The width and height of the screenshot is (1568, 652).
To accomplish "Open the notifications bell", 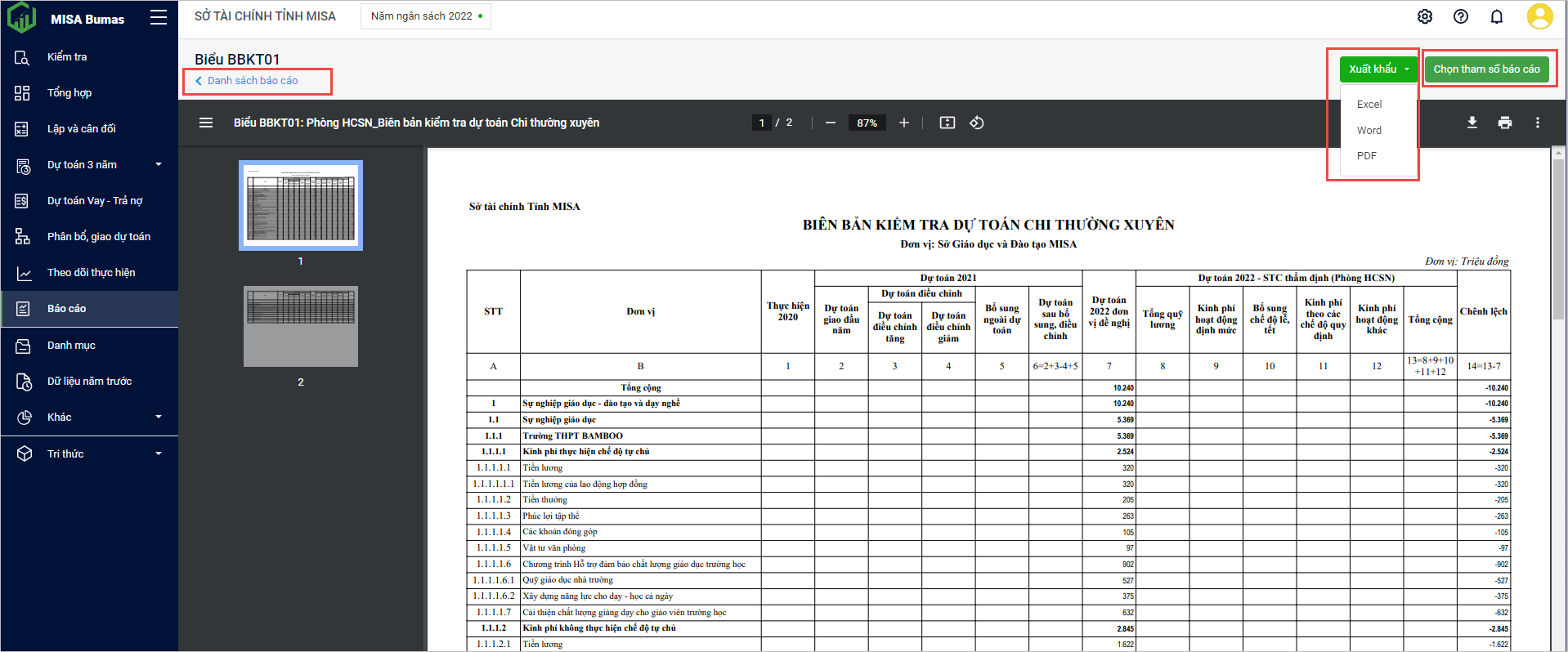I will [x=1497, y=16].
